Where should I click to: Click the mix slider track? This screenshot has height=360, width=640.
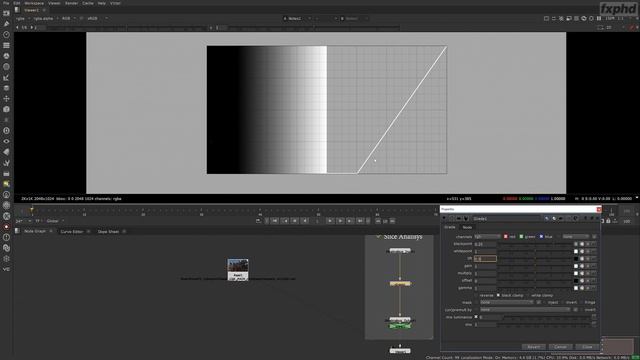(544, 324)
